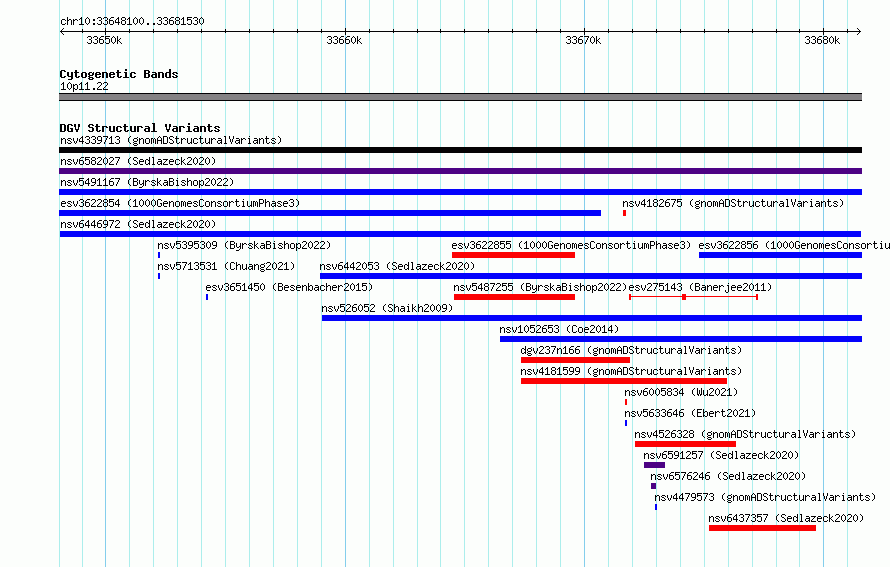Image resolution: width=890 pixels, height=567 pixels.
Task: Open variant esv3622855 1000Genomes label
Action: click(571, 245)
